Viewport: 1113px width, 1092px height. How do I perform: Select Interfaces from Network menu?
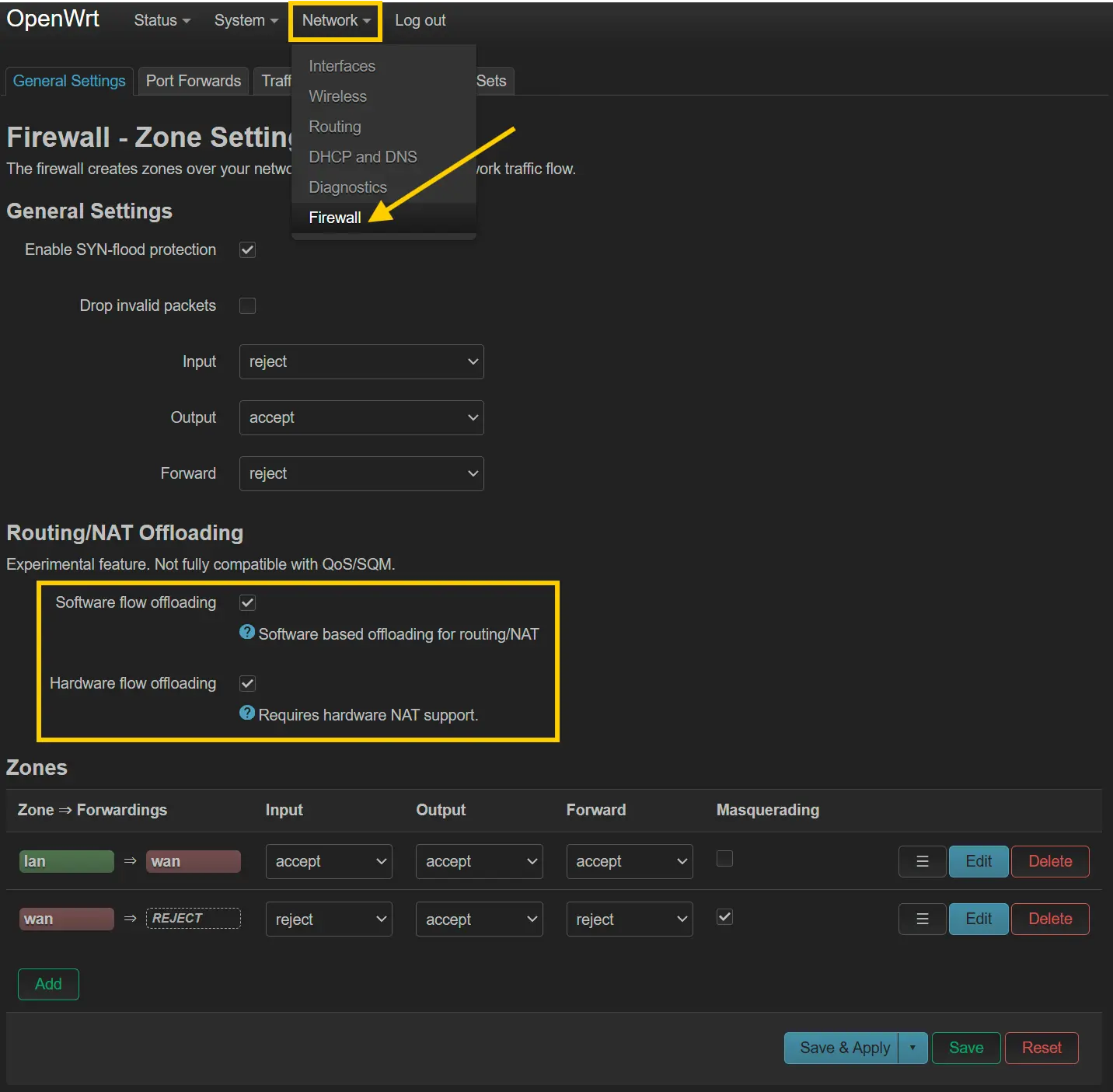point(342,66)
